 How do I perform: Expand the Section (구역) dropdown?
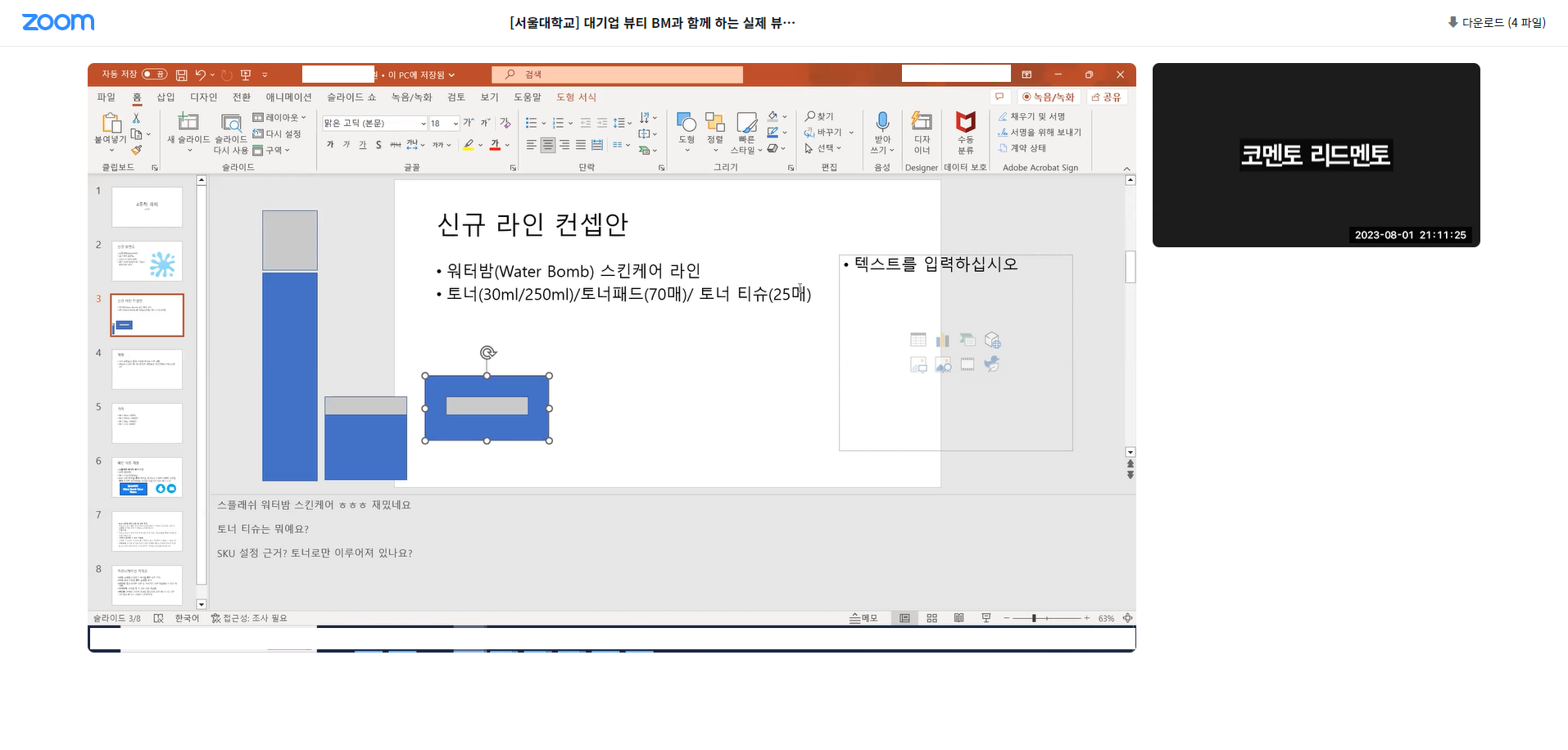coord(271,150)
